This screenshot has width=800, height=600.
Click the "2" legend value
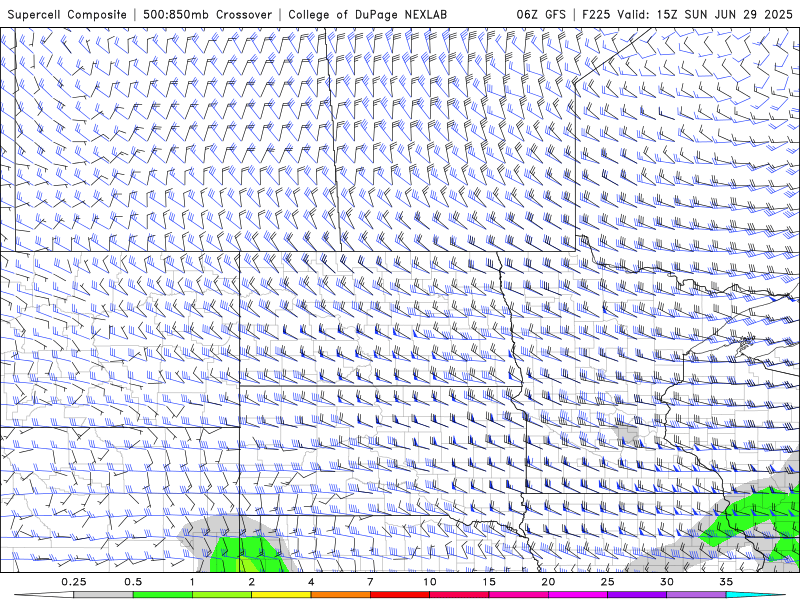[x=252, y=582]
